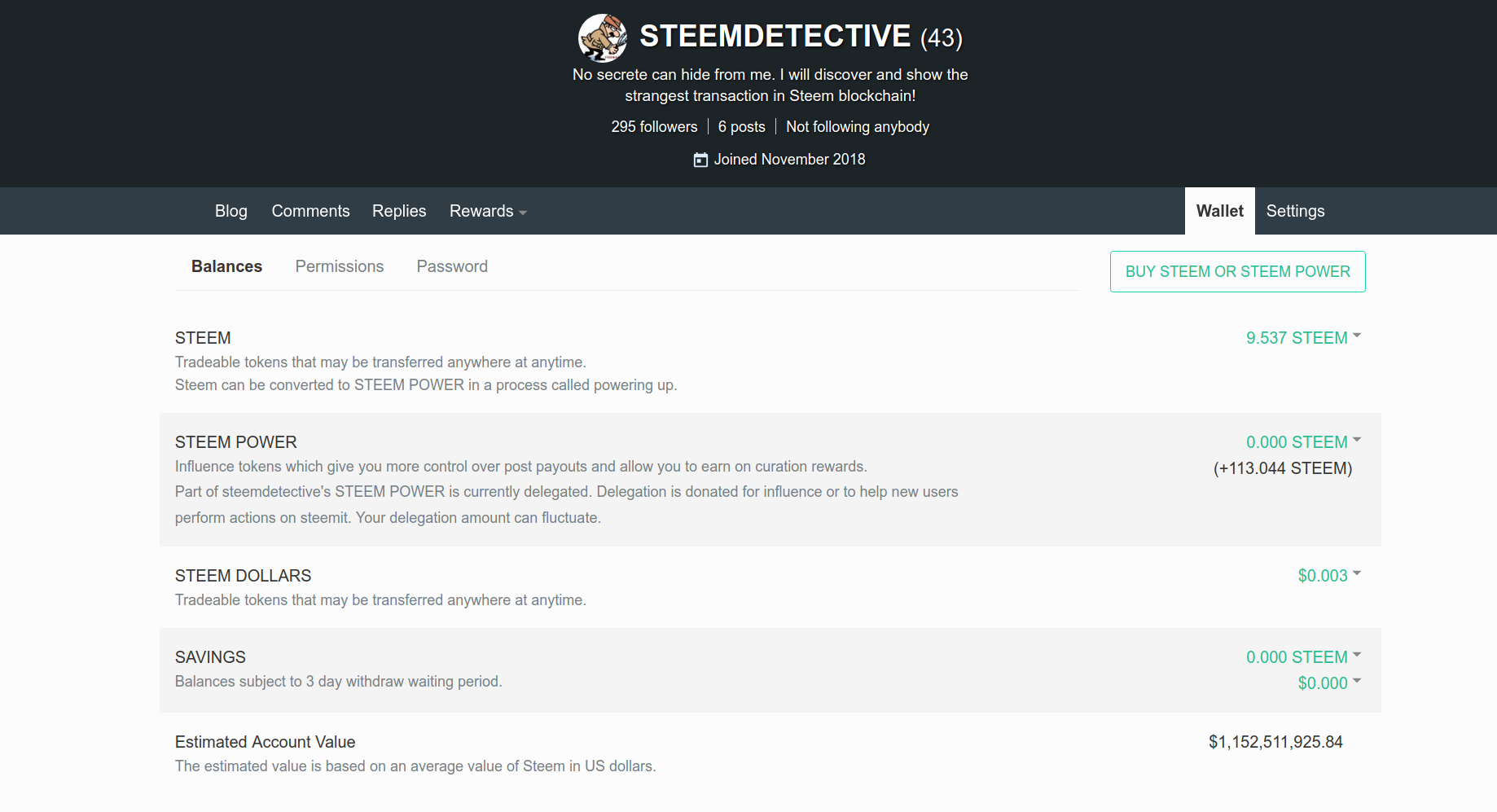
Task: Select the Wallet tab
Action: pos(1220,211)
